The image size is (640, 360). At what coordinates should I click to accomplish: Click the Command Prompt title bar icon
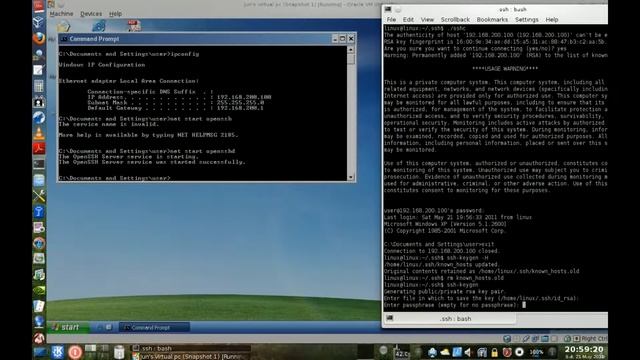pos(64,39)
